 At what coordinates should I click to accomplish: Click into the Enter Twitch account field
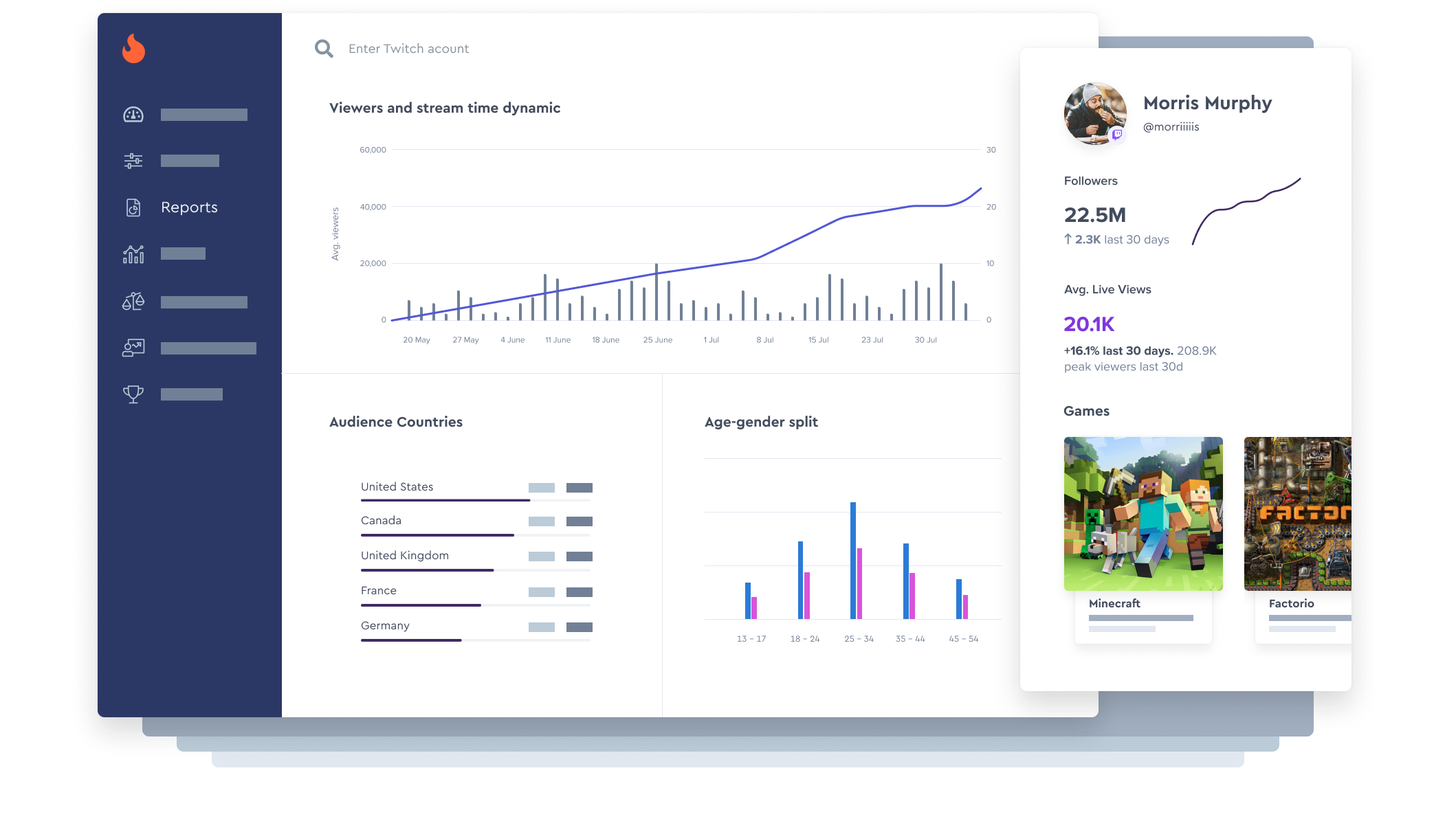tap(408, 49)
